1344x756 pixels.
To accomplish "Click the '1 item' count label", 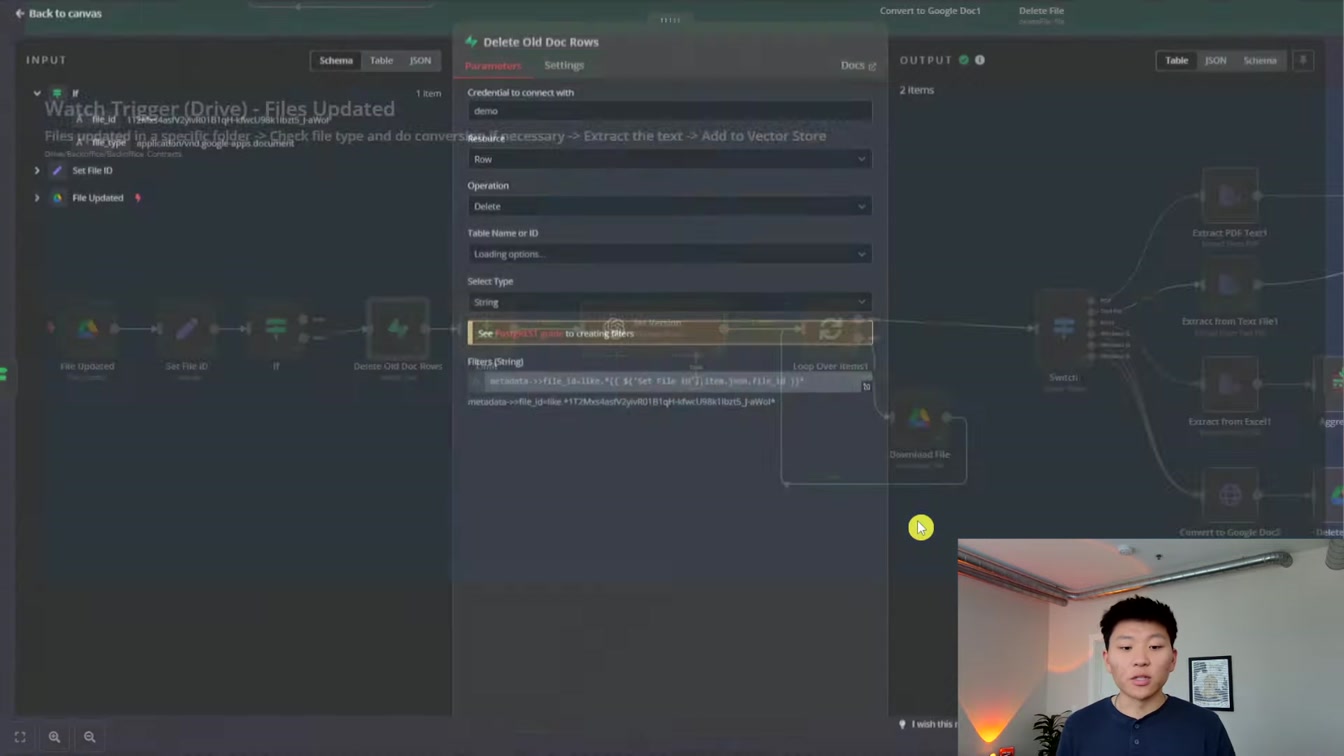I will [x=428, y=93].
